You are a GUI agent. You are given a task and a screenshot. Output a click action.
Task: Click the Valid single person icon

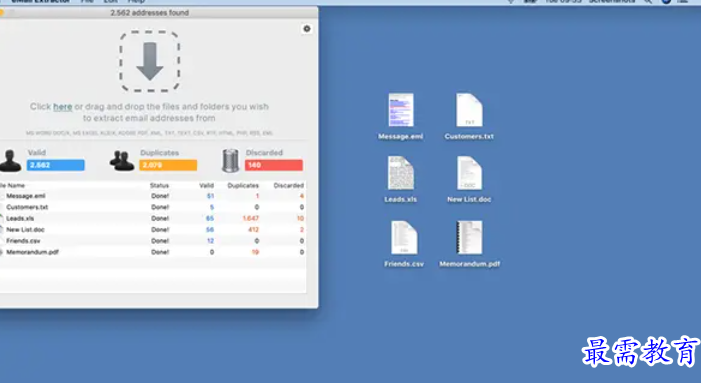(x=11, y=161)
